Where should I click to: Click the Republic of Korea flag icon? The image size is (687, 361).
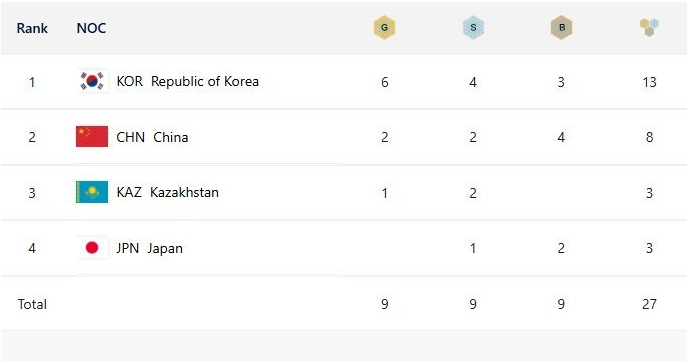[x=92, y=81]
